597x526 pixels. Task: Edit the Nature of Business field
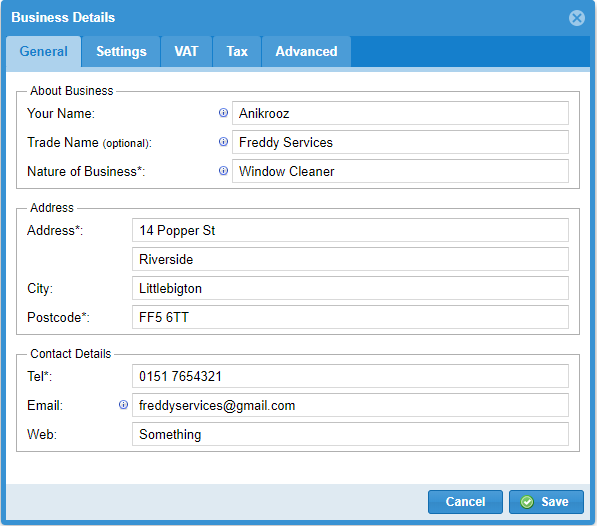400,171
